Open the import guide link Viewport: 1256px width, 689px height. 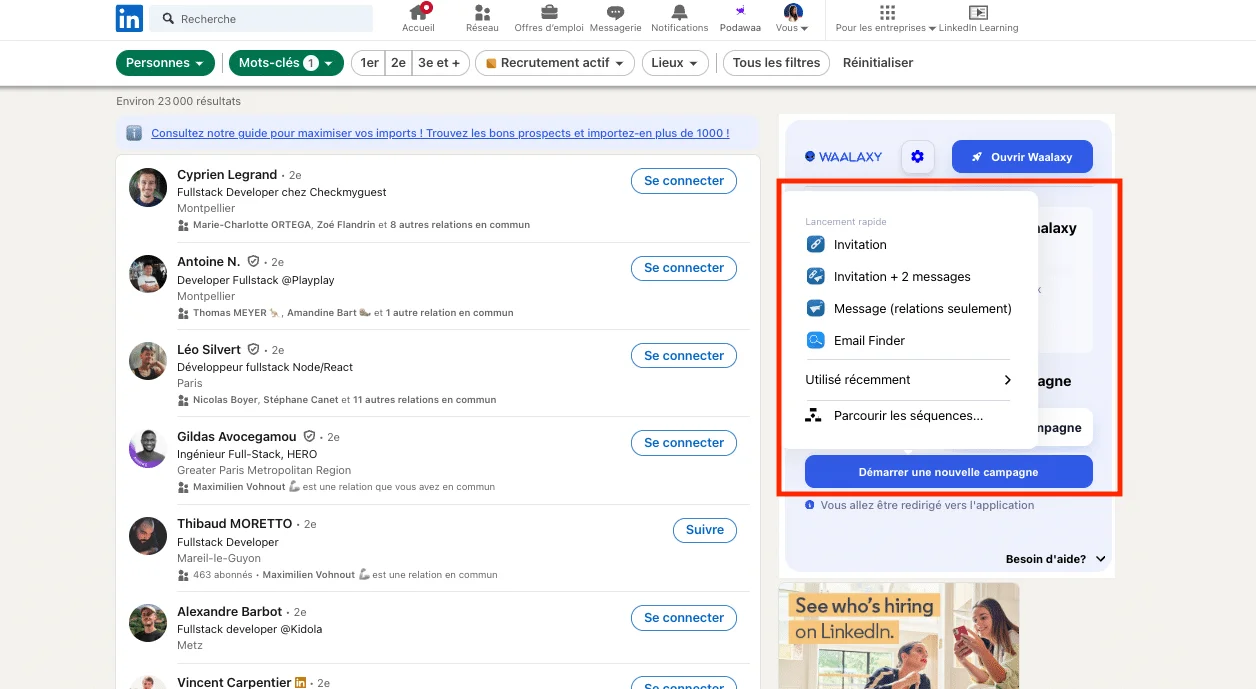pos(440,133)
